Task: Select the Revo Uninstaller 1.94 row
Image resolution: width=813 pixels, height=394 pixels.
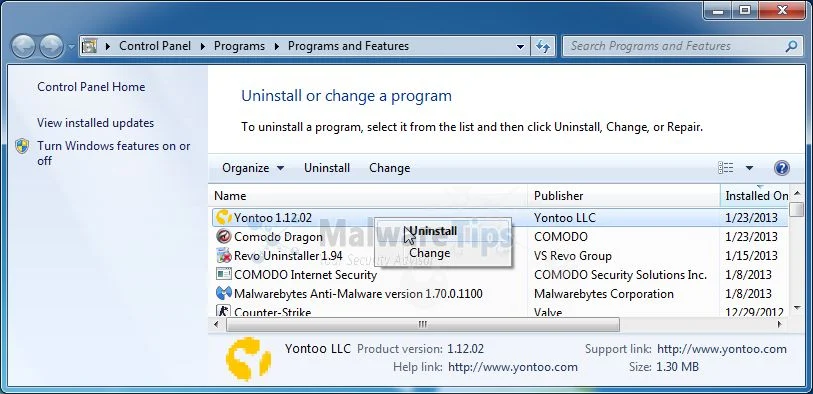Action: tap(499, 256)
